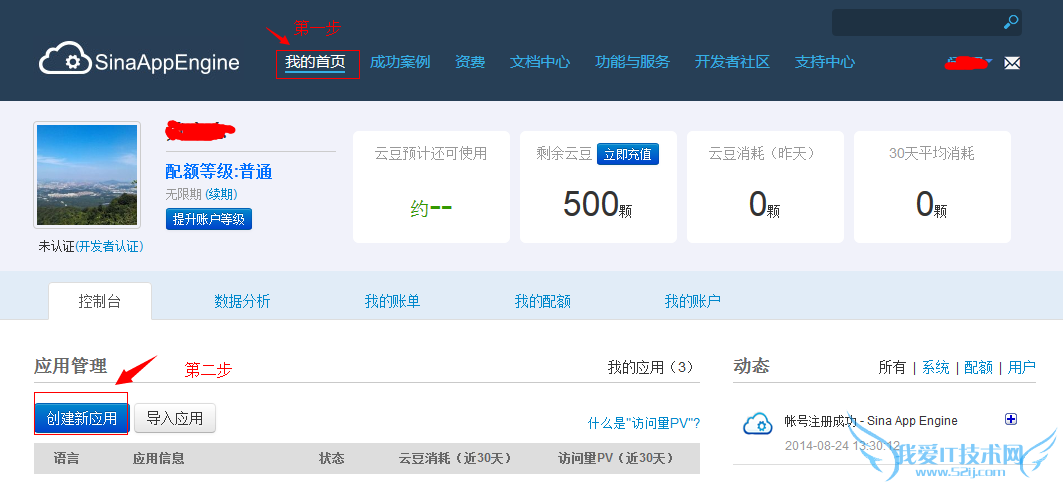The width and height of the screenshot is (1063, 487).
Task: Click the 配额等级:普通 text
Action: (x=219, y=172)
